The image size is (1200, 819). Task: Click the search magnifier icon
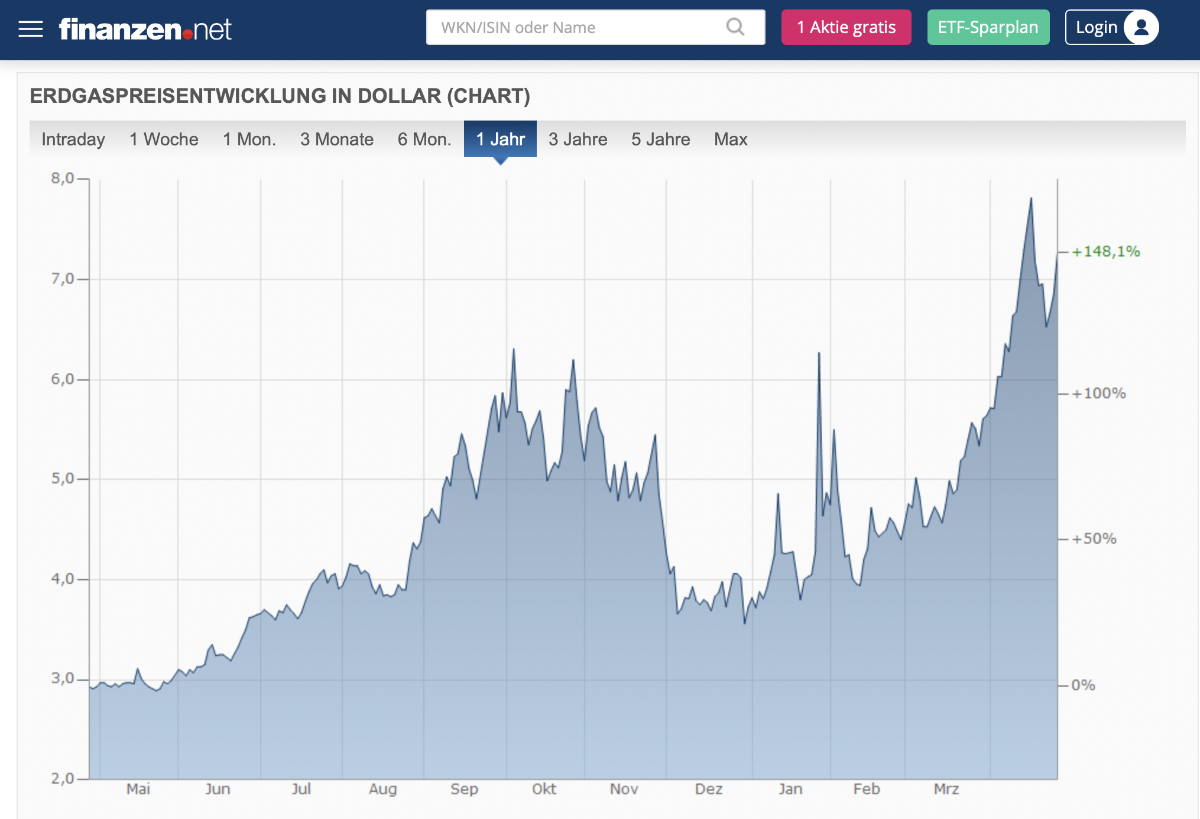tap(735, 27)
